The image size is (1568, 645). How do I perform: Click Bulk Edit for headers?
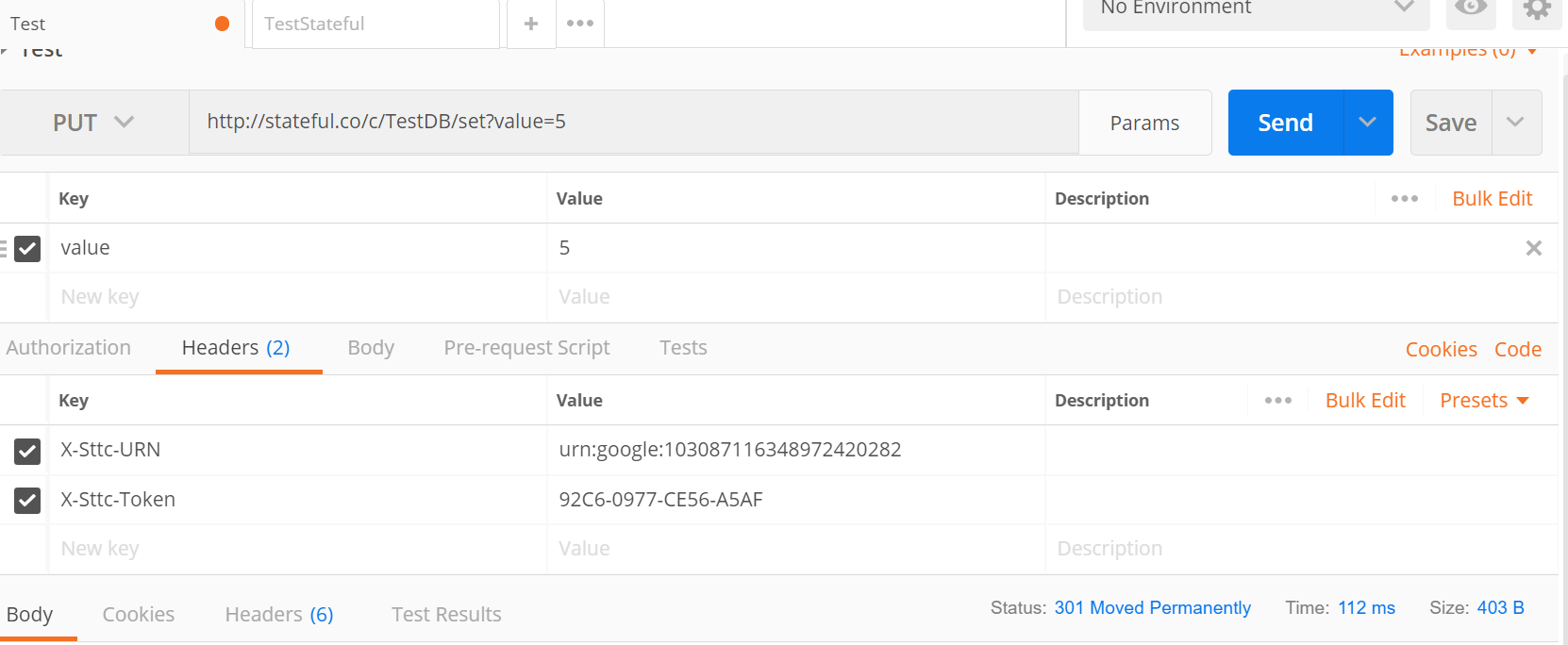(x=1365, y=400)
